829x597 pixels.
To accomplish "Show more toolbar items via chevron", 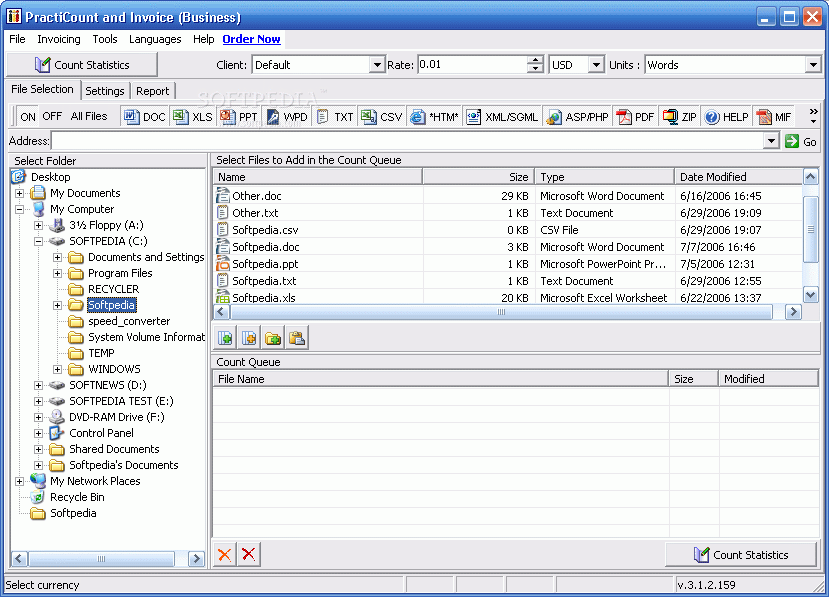I will [x=813, y=116].
